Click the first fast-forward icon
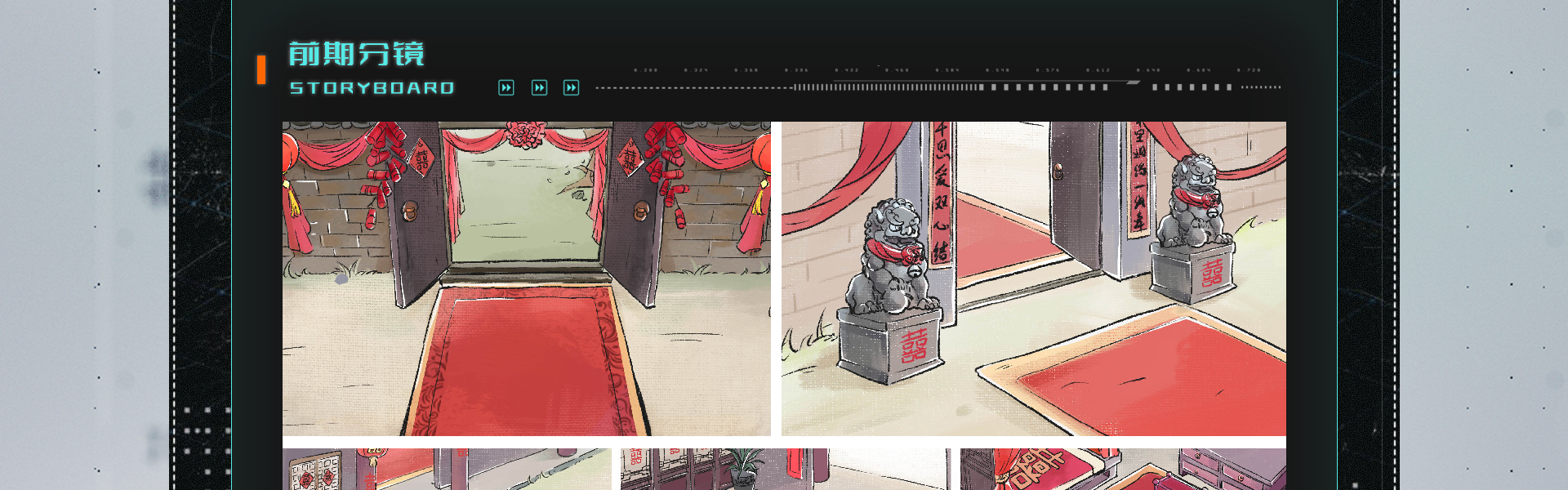The height and width of the screenshot is (490, 1568). point(506,87)
